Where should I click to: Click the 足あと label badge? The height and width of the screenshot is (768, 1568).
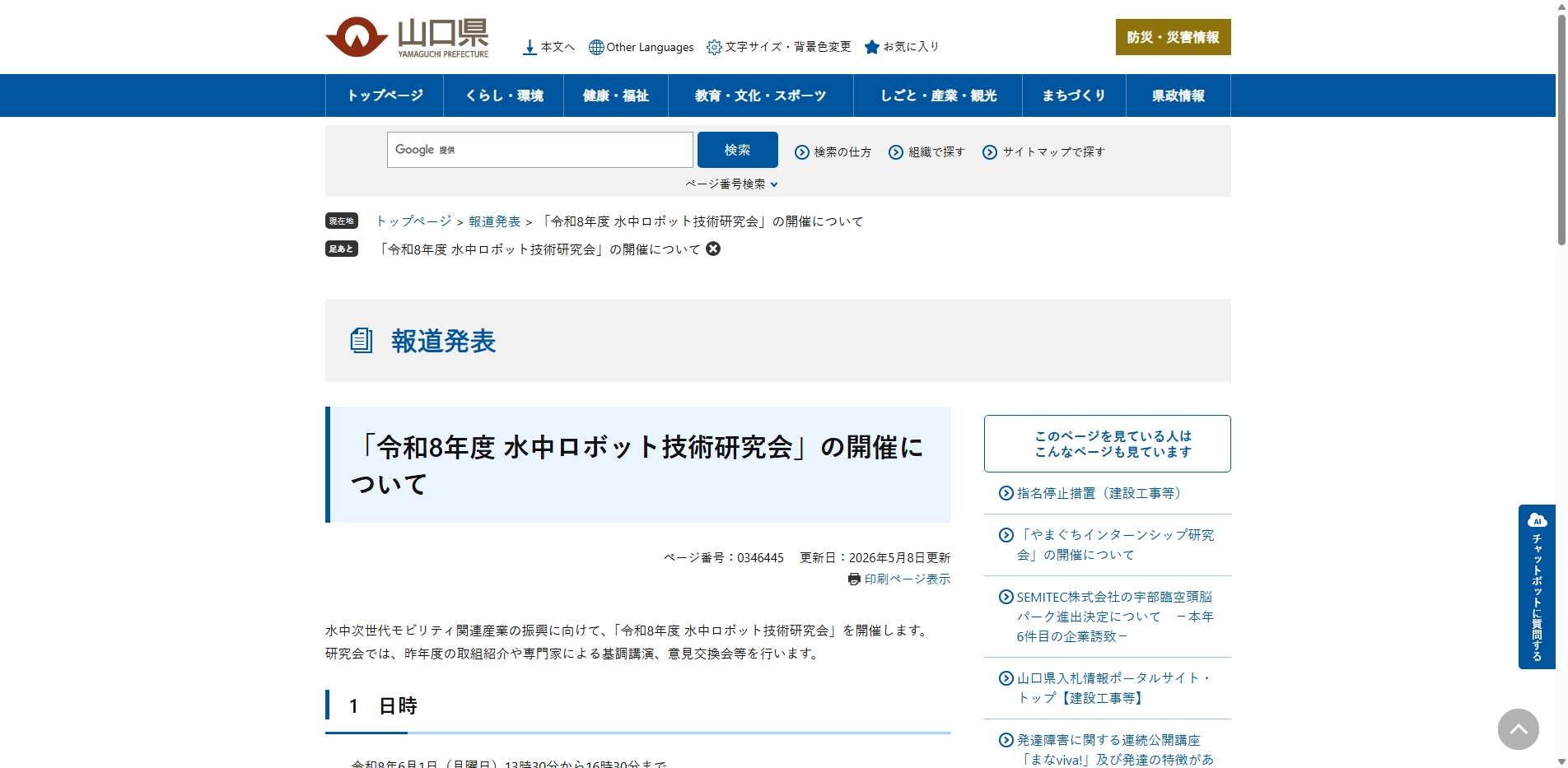[x=342, y=249]
